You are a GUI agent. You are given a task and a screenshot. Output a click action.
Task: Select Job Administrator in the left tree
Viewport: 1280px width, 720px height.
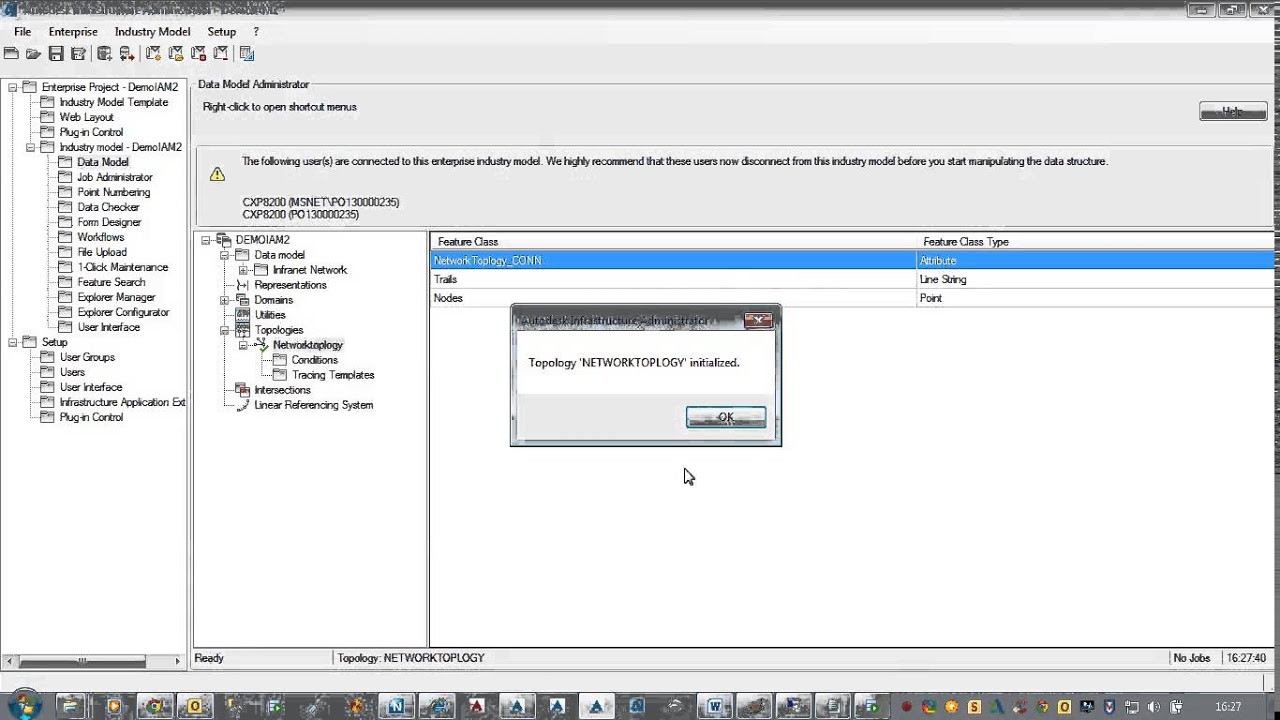coord(115,177)
